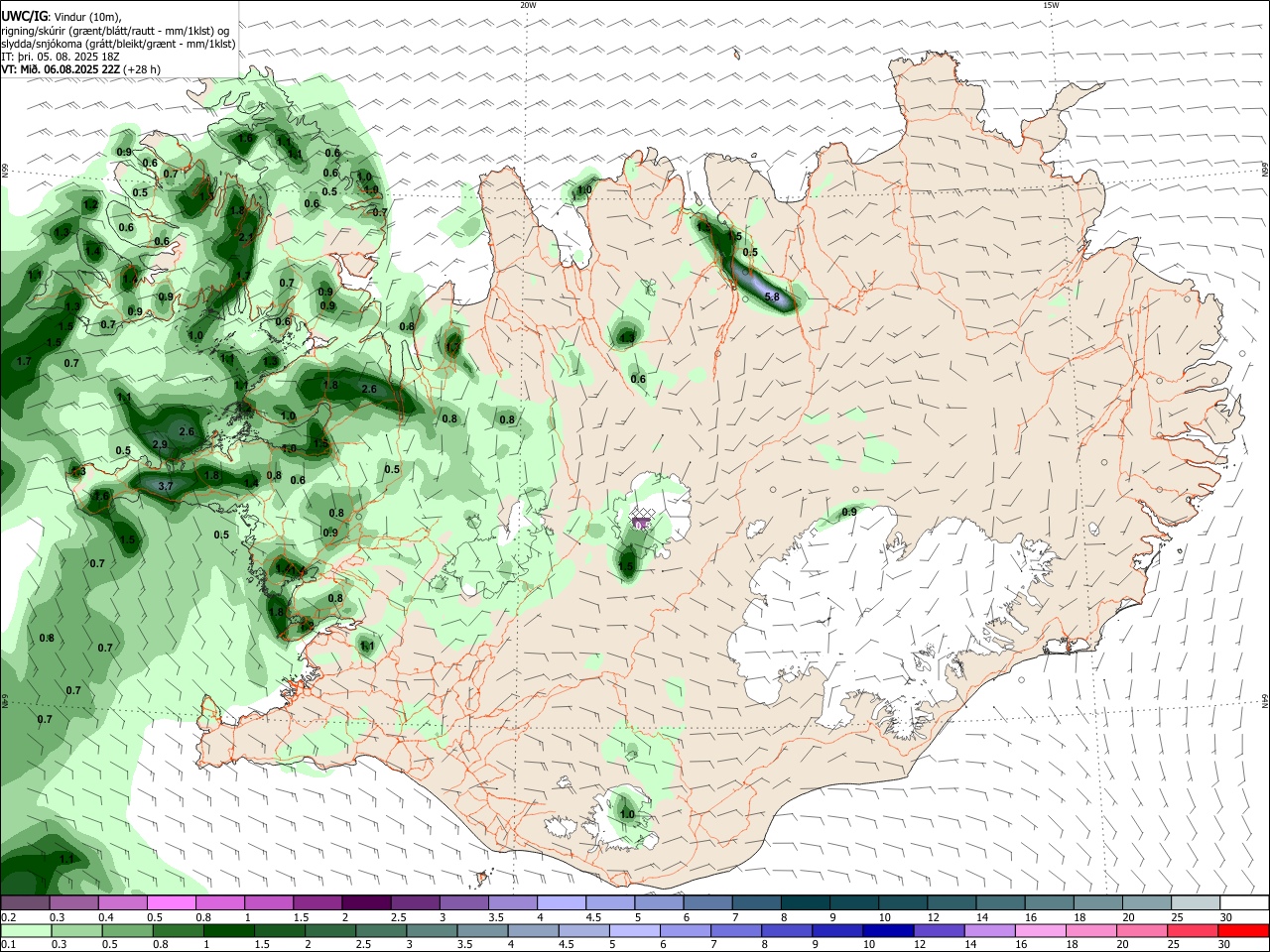Click the pale green 0.1 rain legend swatch
This screenshot has width=1270, height=952.
coord(25,931)
